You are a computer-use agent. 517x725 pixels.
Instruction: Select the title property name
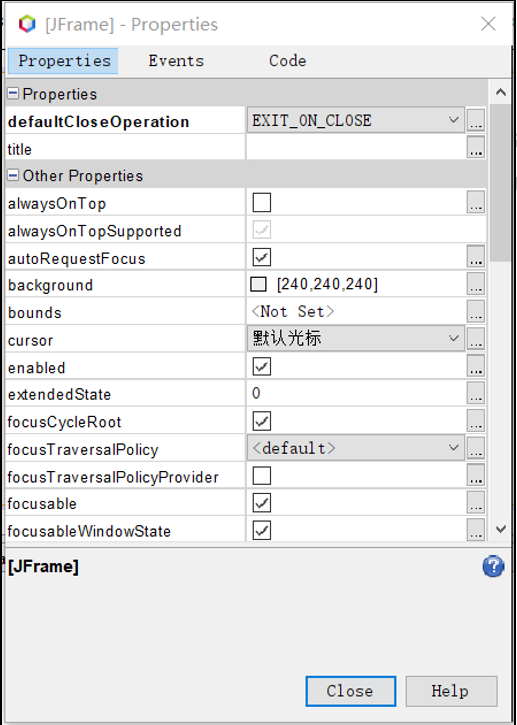pos(19,149)
